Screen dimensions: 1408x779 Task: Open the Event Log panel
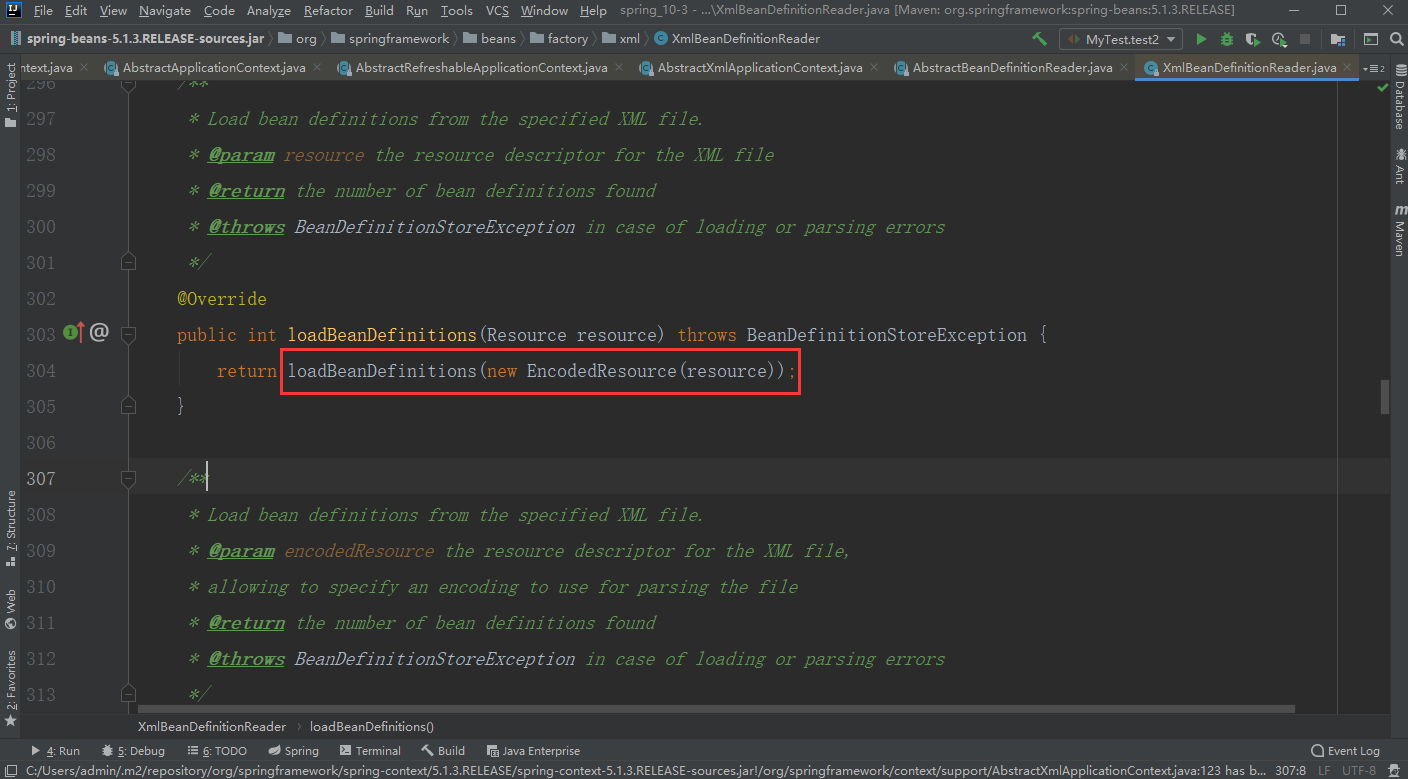1345,751
